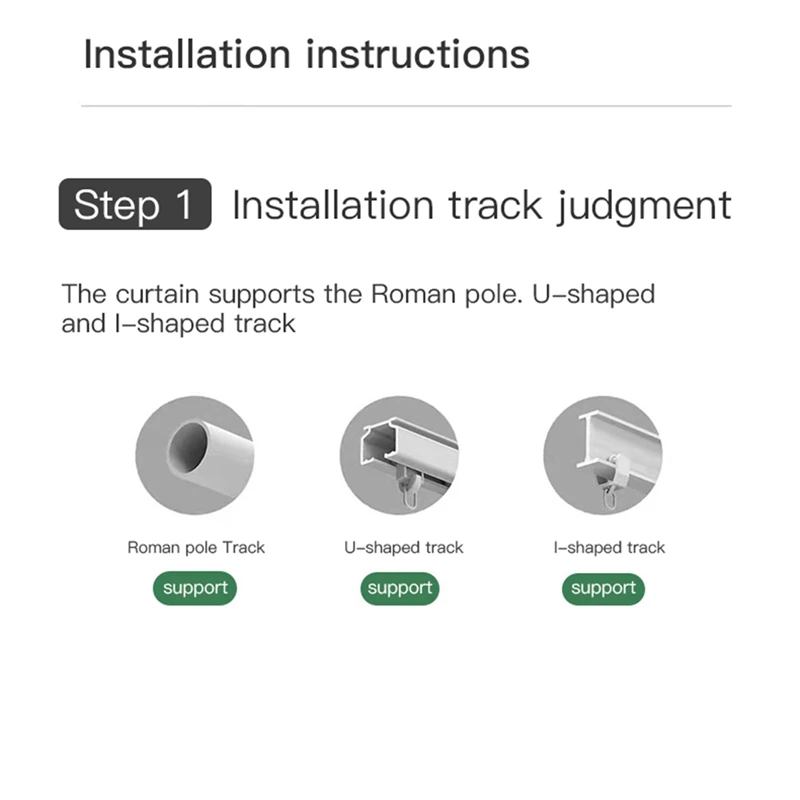Select the U-shaped track circular image
The height and width of the screenshot is (800, 800).
399,455
